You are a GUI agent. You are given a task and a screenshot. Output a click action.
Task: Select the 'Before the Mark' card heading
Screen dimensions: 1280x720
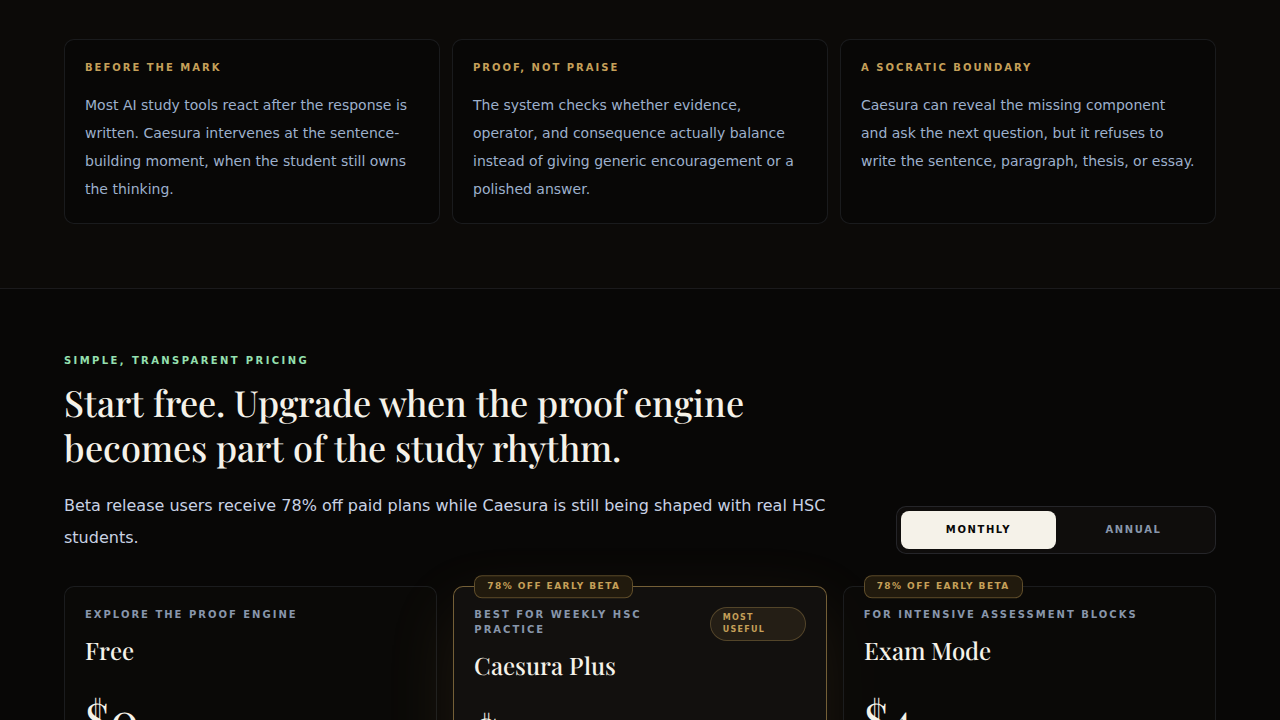tap(153, 67)
